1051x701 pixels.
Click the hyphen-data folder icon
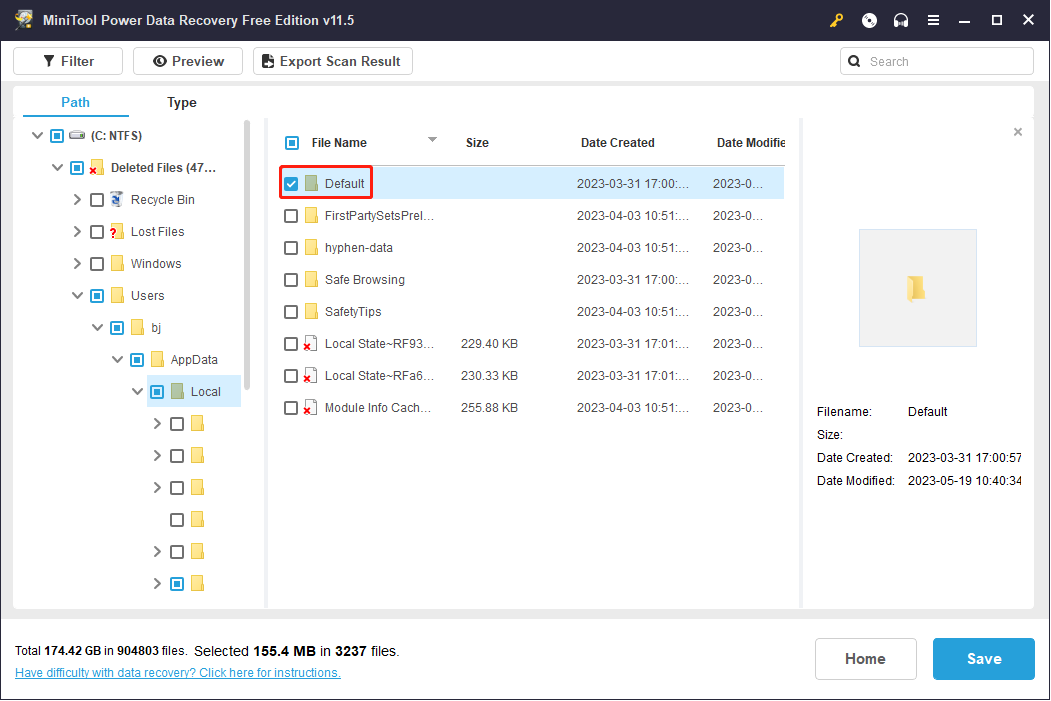click(x=311, y=248)
